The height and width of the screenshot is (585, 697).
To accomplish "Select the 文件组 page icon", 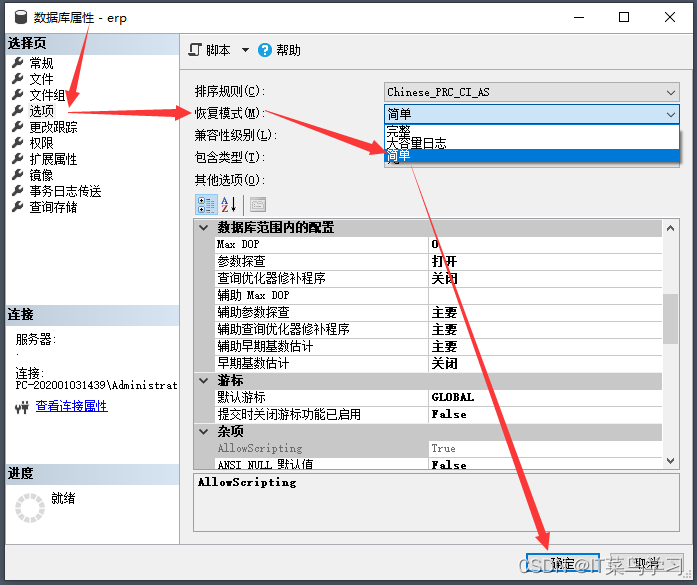I will [17, 95].
